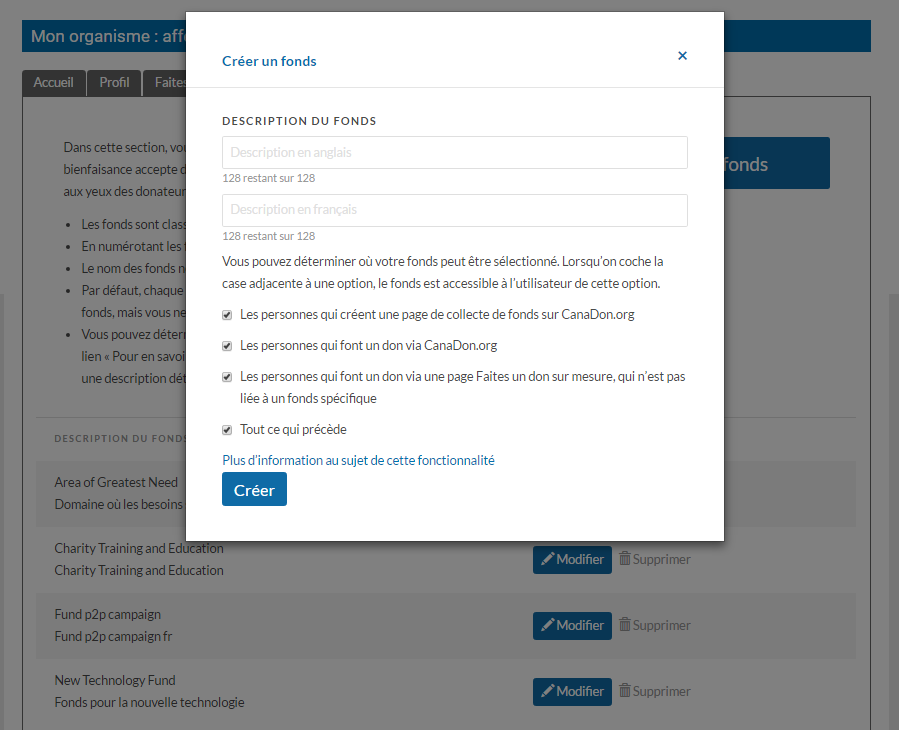Click trash icon for New Technology Fund
The height and width of the screenshot is (730, 899).
(625, 691)
